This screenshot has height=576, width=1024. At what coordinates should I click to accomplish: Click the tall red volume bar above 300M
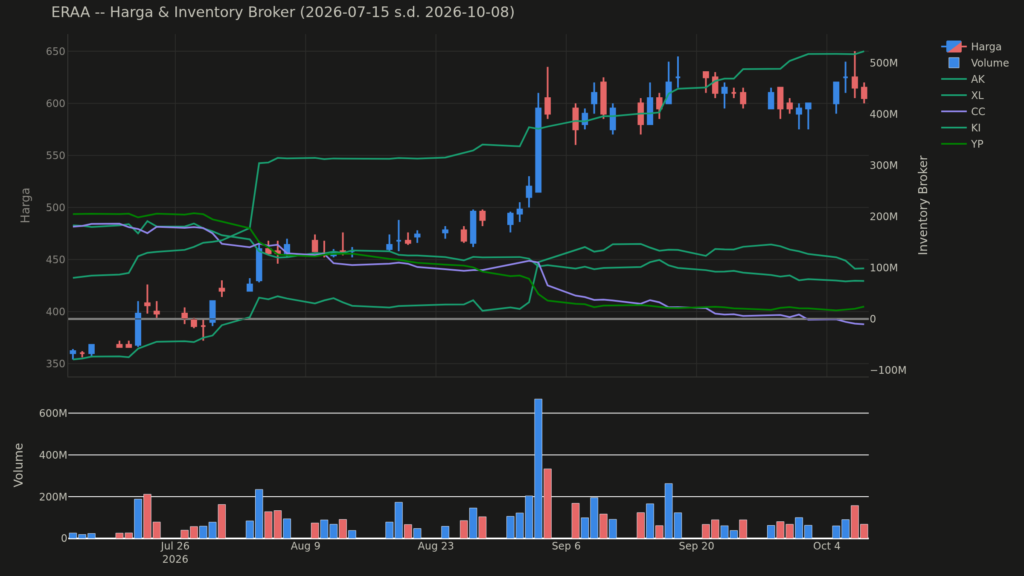tap(547, 504)
